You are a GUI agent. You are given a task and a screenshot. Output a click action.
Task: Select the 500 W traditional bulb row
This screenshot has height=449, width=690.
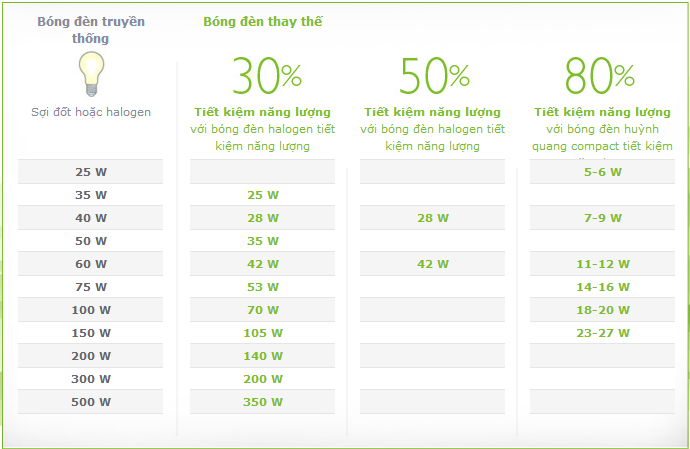pos(91,402)
